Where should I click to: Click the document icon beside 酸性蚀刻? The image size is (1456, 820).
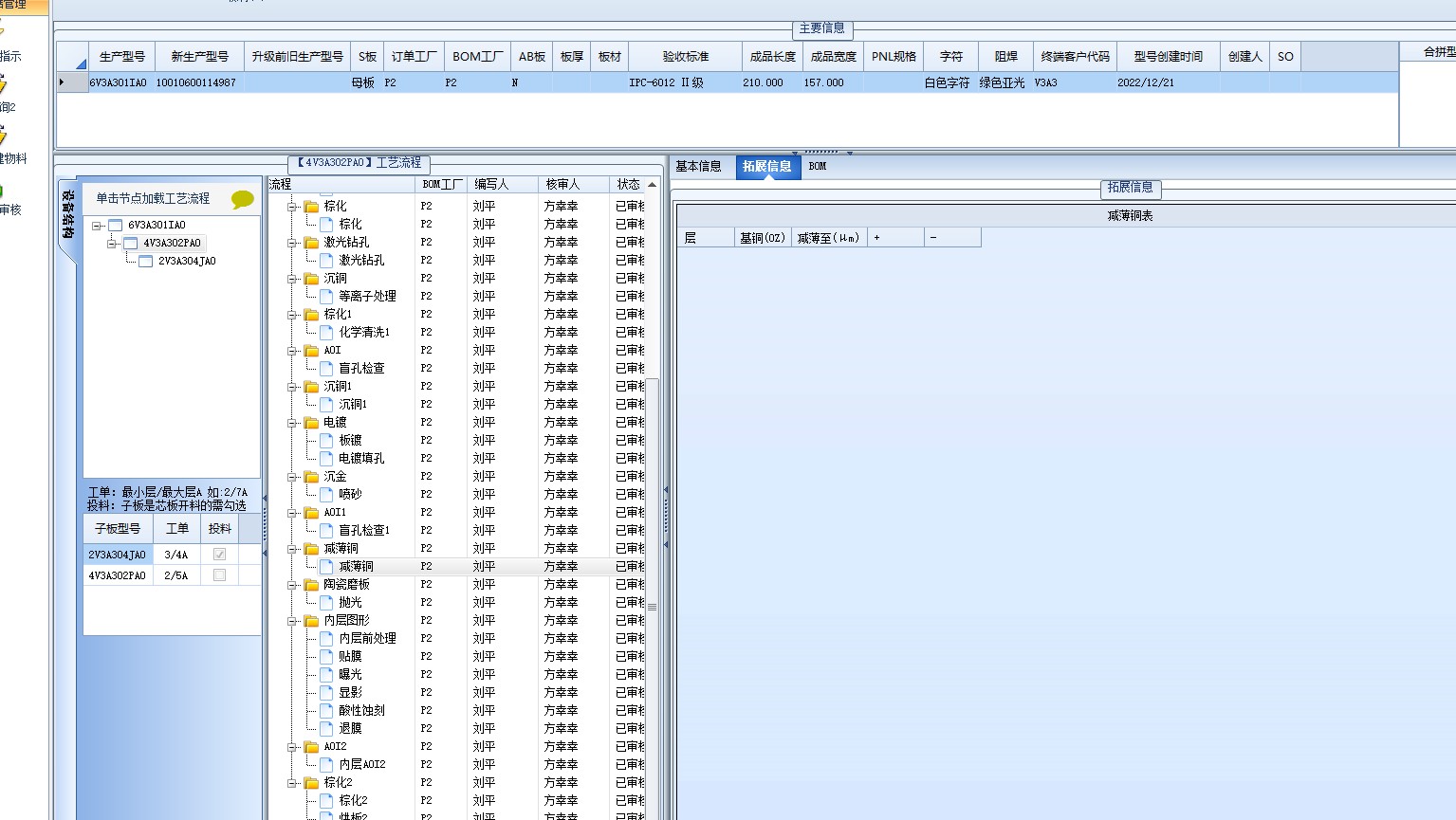327,711
